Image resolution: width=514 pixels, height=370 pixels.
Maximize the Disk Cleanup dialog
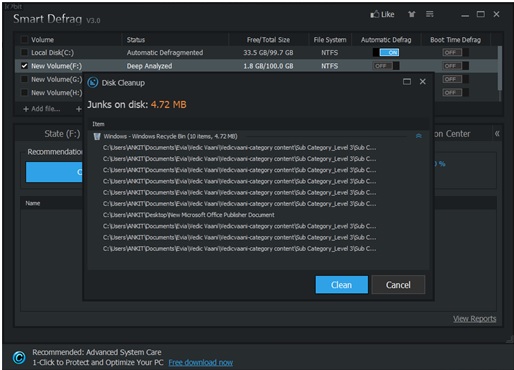pyautogui.click(x=407, y=82)
